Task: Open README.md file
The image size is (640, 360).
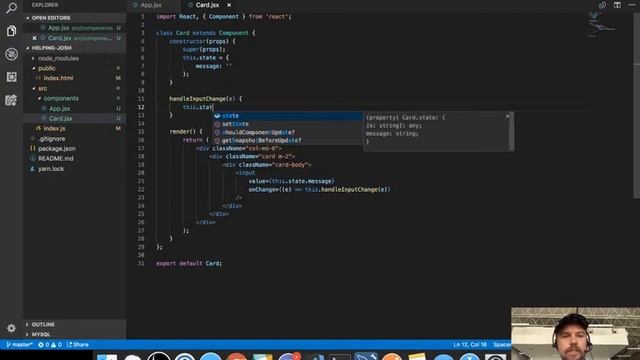Action: (56, 158)
